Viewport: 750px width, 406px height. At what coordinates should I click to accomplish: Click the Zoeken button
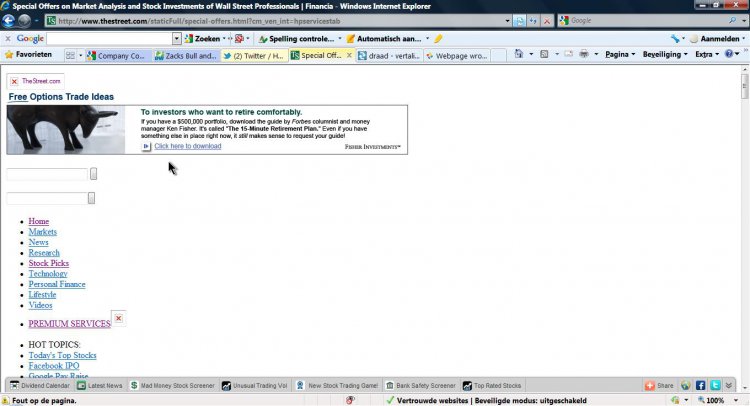coord(203,39)
